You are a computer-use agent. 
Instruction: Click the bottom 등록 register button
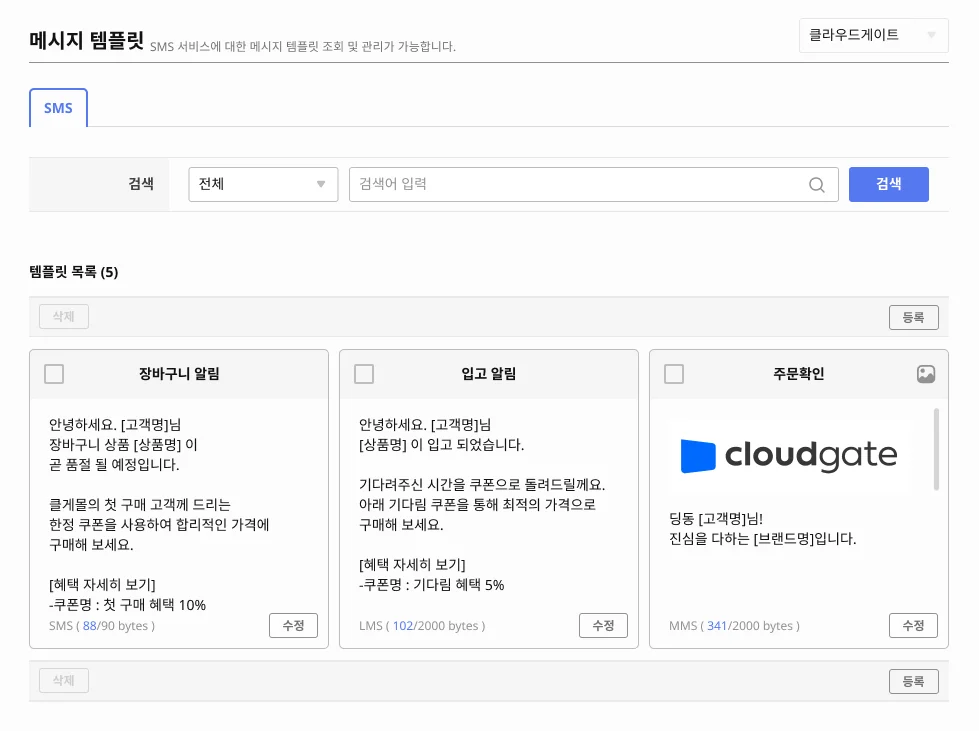click(x=913, y=679)
